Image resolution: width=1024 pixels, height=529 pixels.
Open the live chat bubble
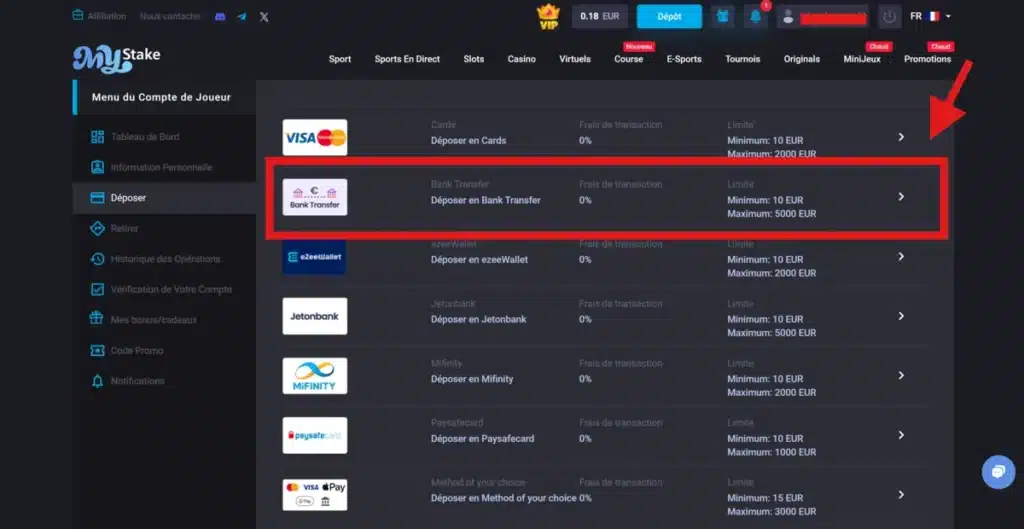click(x=997, y=471)
